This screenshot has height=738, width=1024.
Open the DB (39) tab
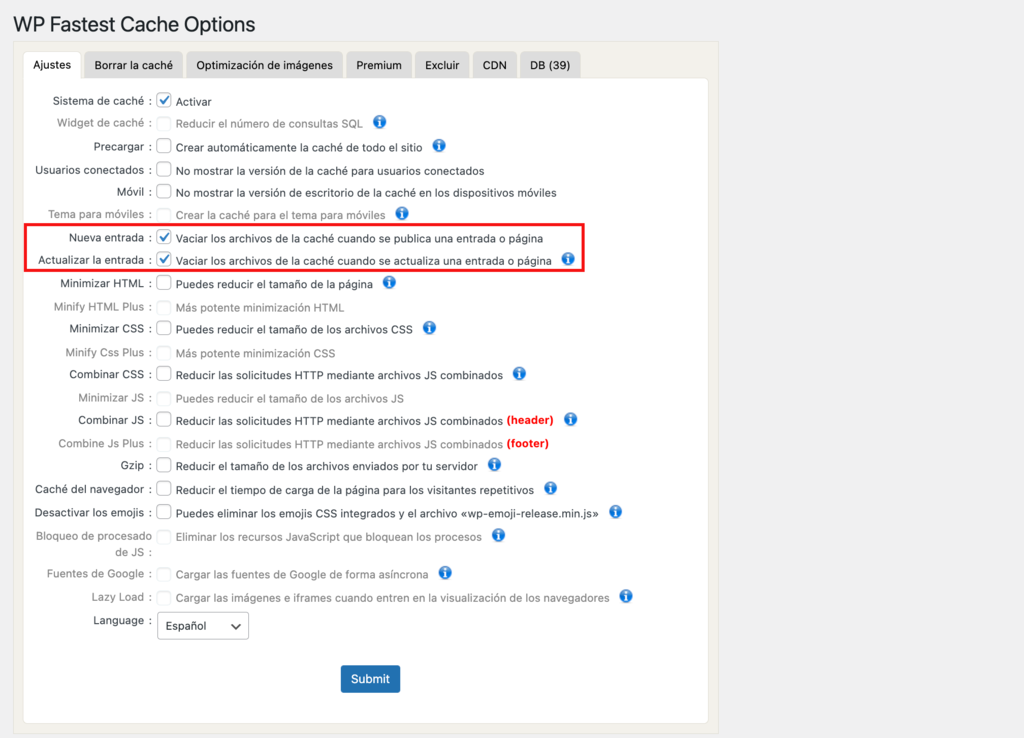tap(550, 65)
